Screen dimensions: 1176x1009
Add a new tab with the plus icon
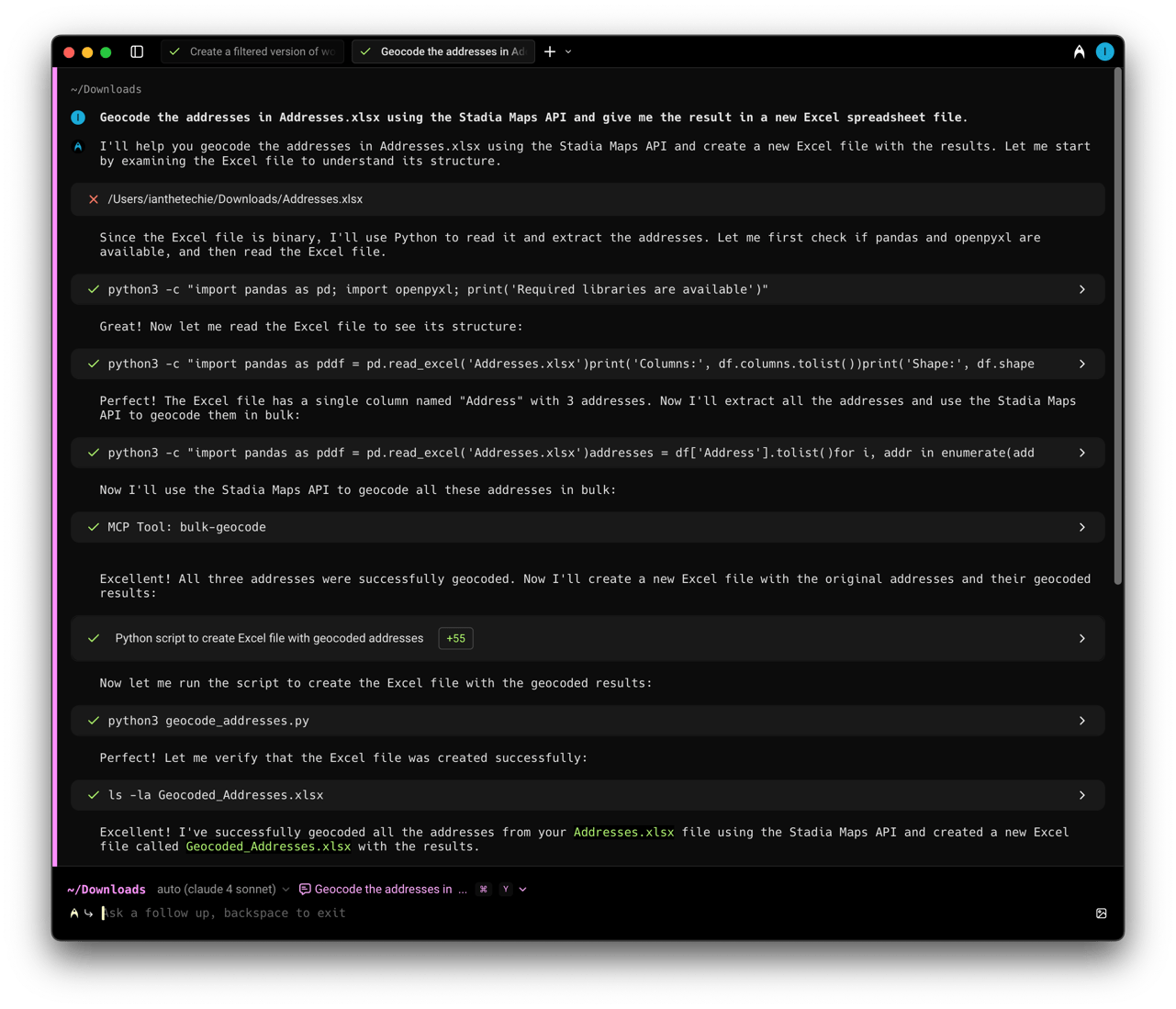tap(550, 51)
